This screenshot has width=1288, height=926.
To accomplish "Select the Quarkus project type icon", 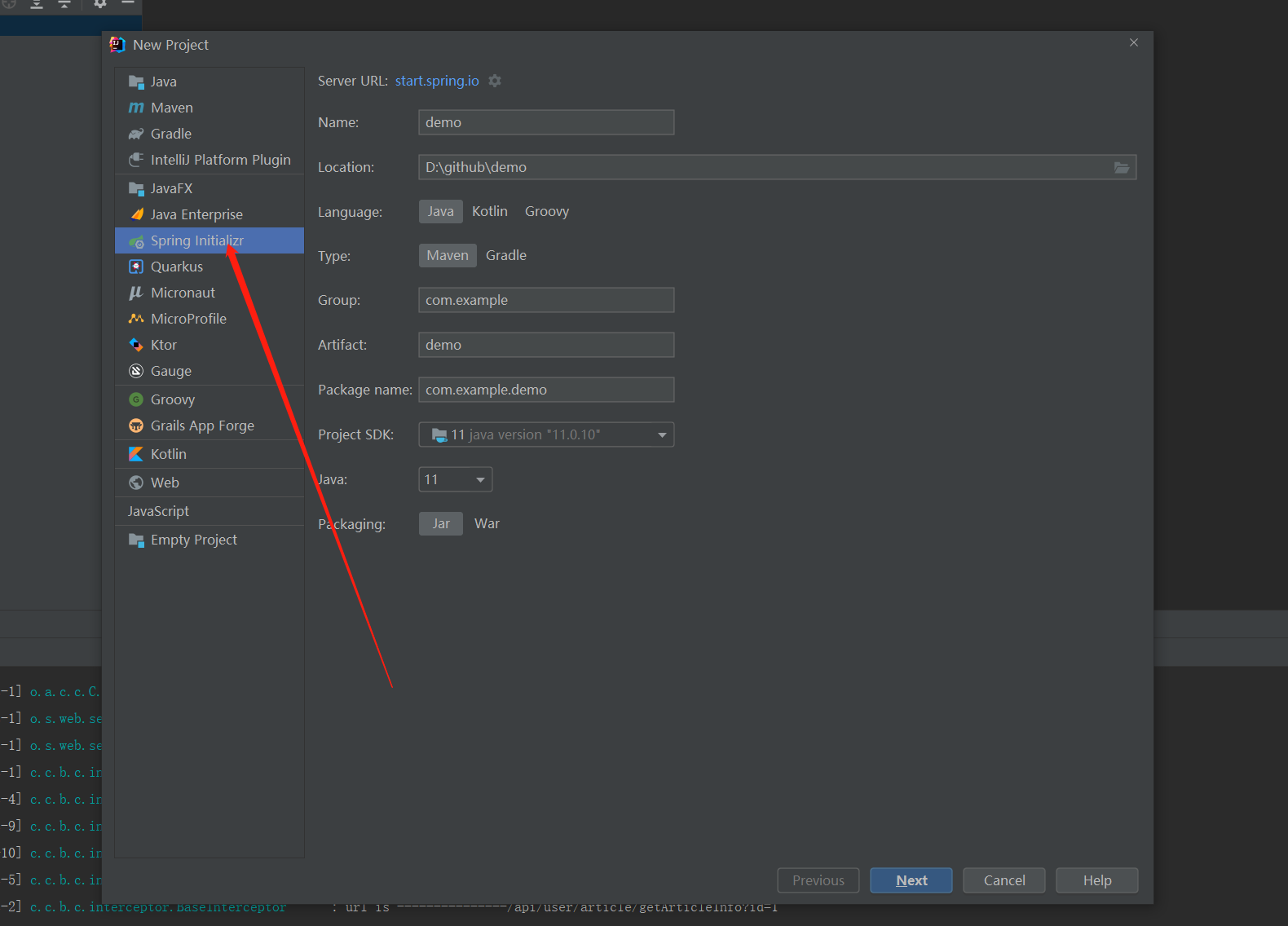I will coord(136,267).
